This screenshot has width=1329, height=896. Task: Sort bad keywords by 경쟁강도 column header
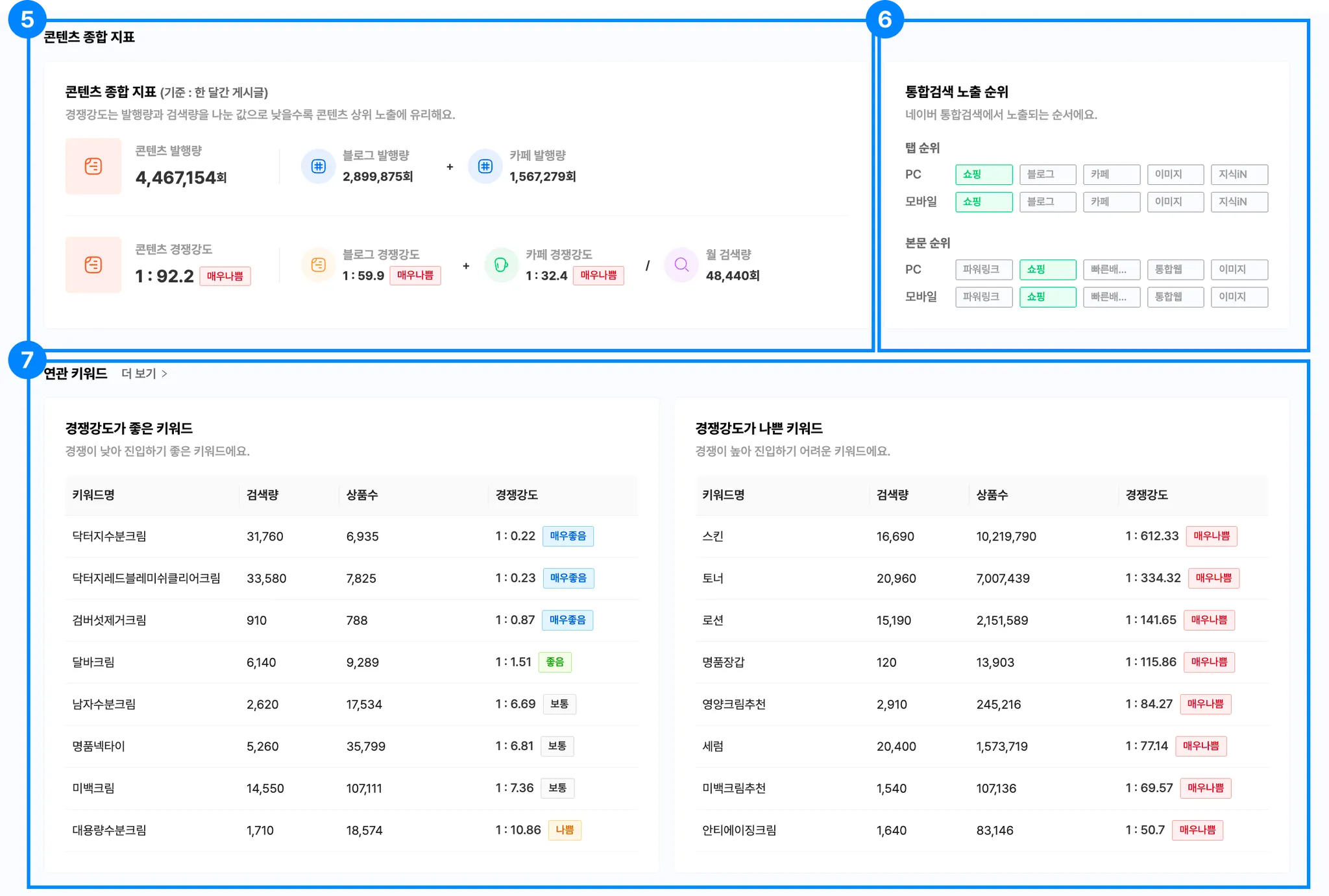[1147, 495]
